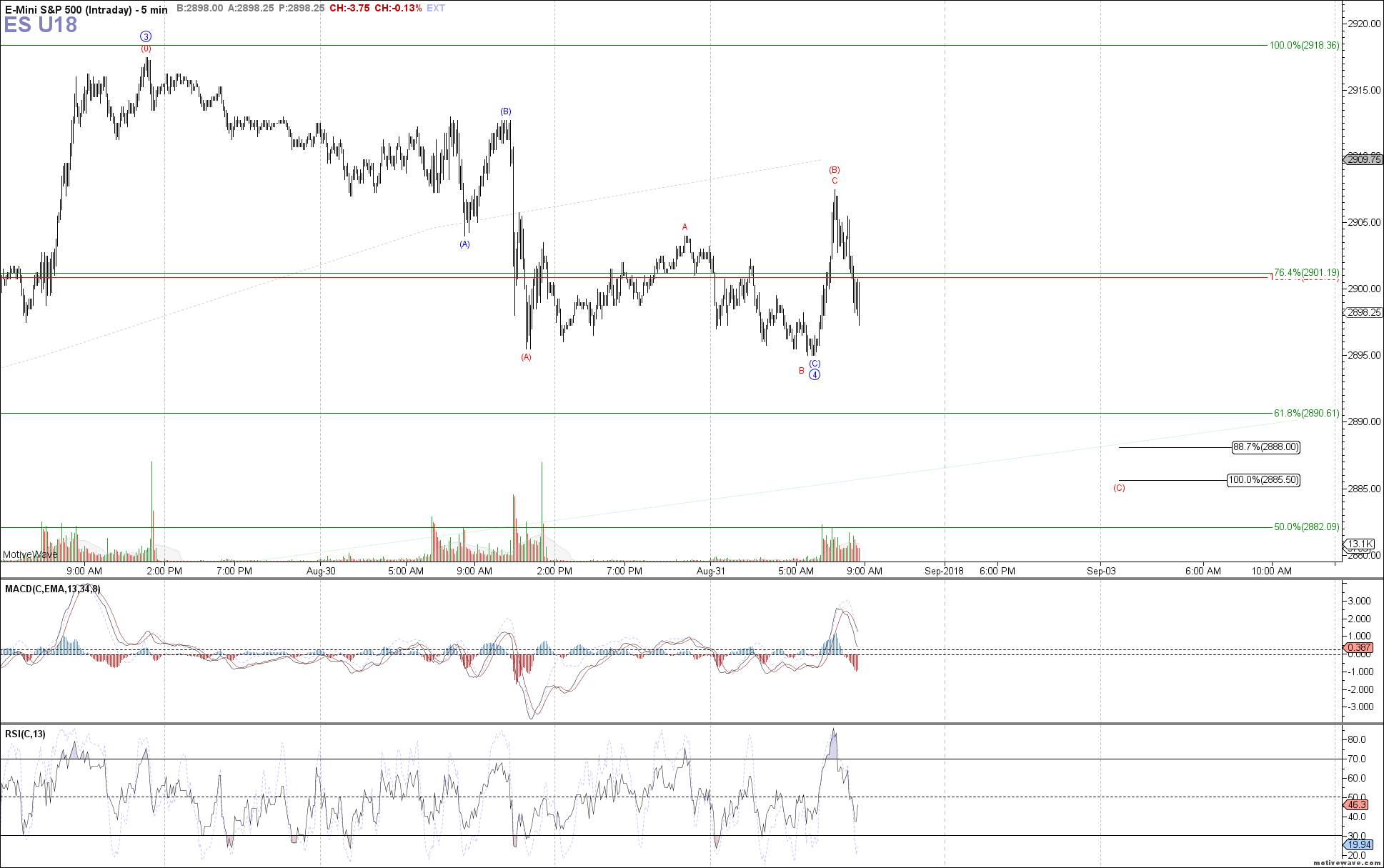
Task: Click the red 46.3 RSI value tag
Action: (1357, 805)
